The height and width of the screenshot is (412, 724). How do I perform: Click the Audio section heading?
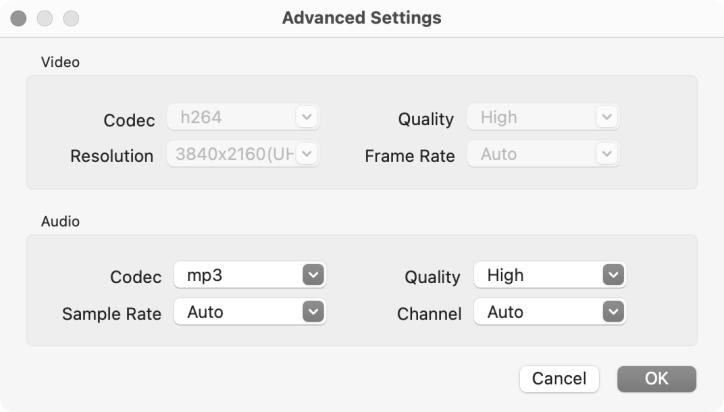(60, 222)
